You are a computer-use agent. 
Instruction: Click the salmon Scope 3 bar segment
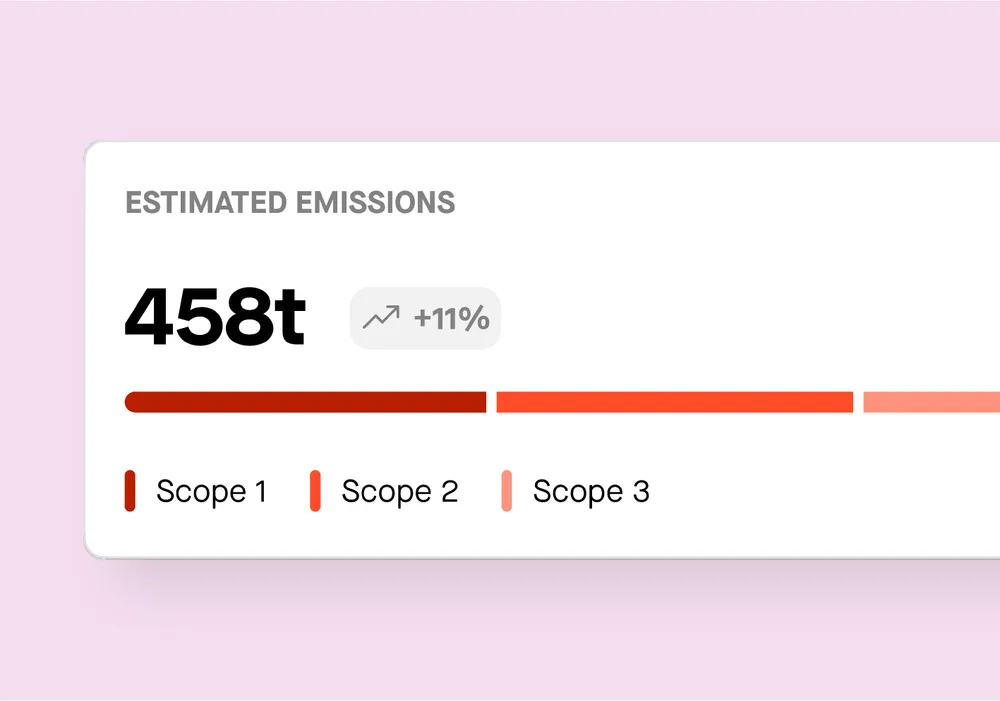click(x=930, y=401)
